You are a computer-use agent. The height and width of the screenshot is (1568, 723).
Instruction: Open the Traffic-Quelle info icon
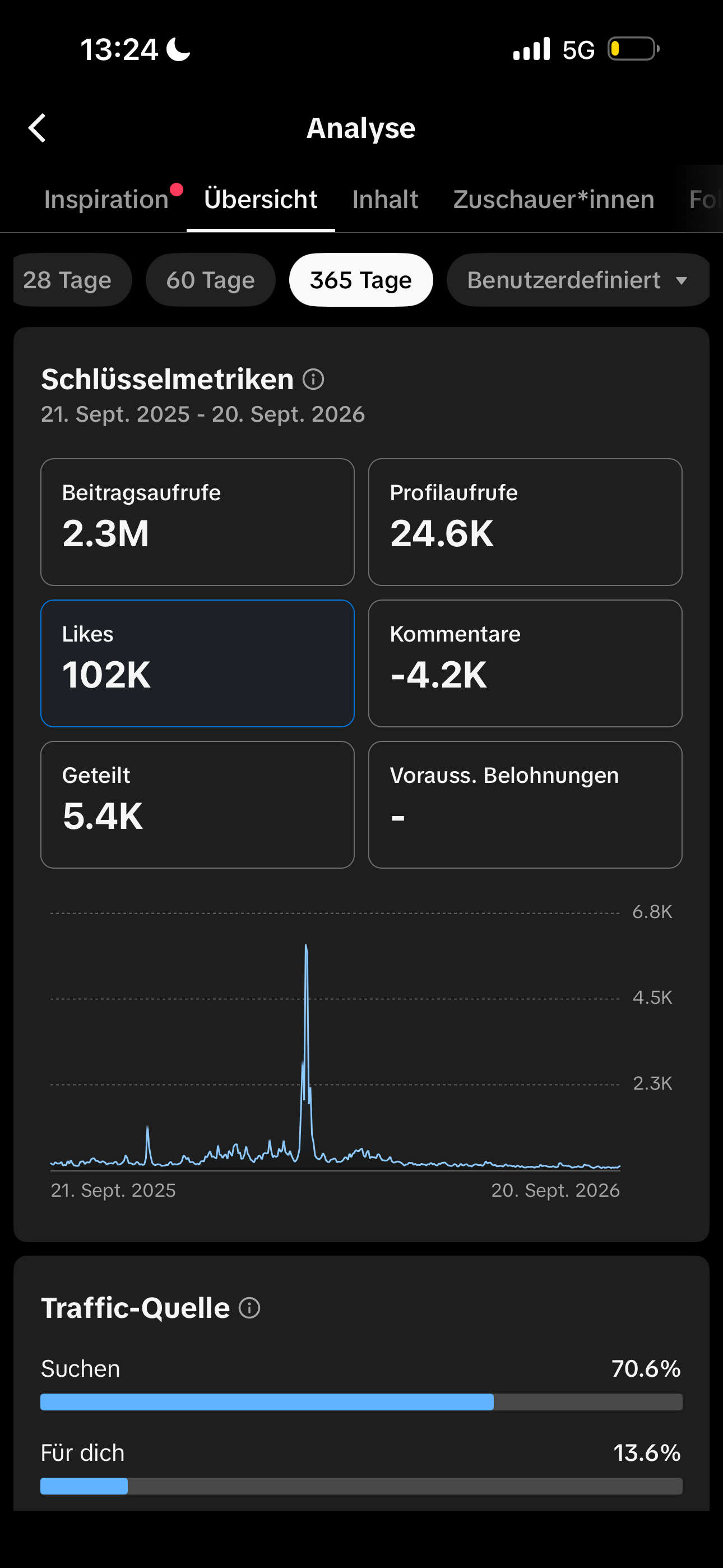coord(249,1307)
